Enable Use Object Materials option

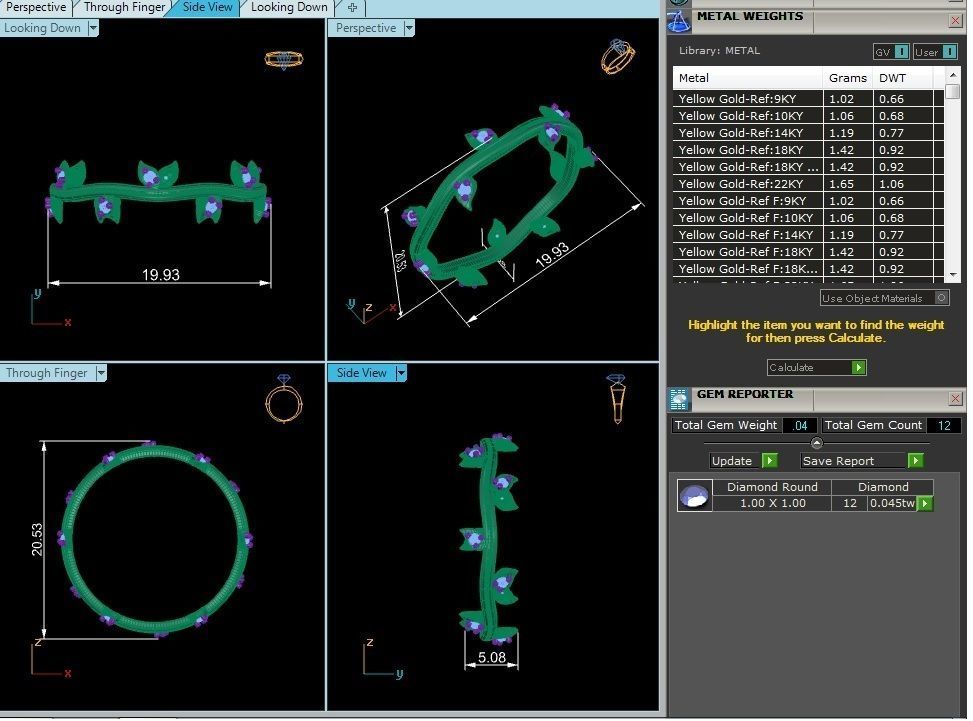pos(941,298)
